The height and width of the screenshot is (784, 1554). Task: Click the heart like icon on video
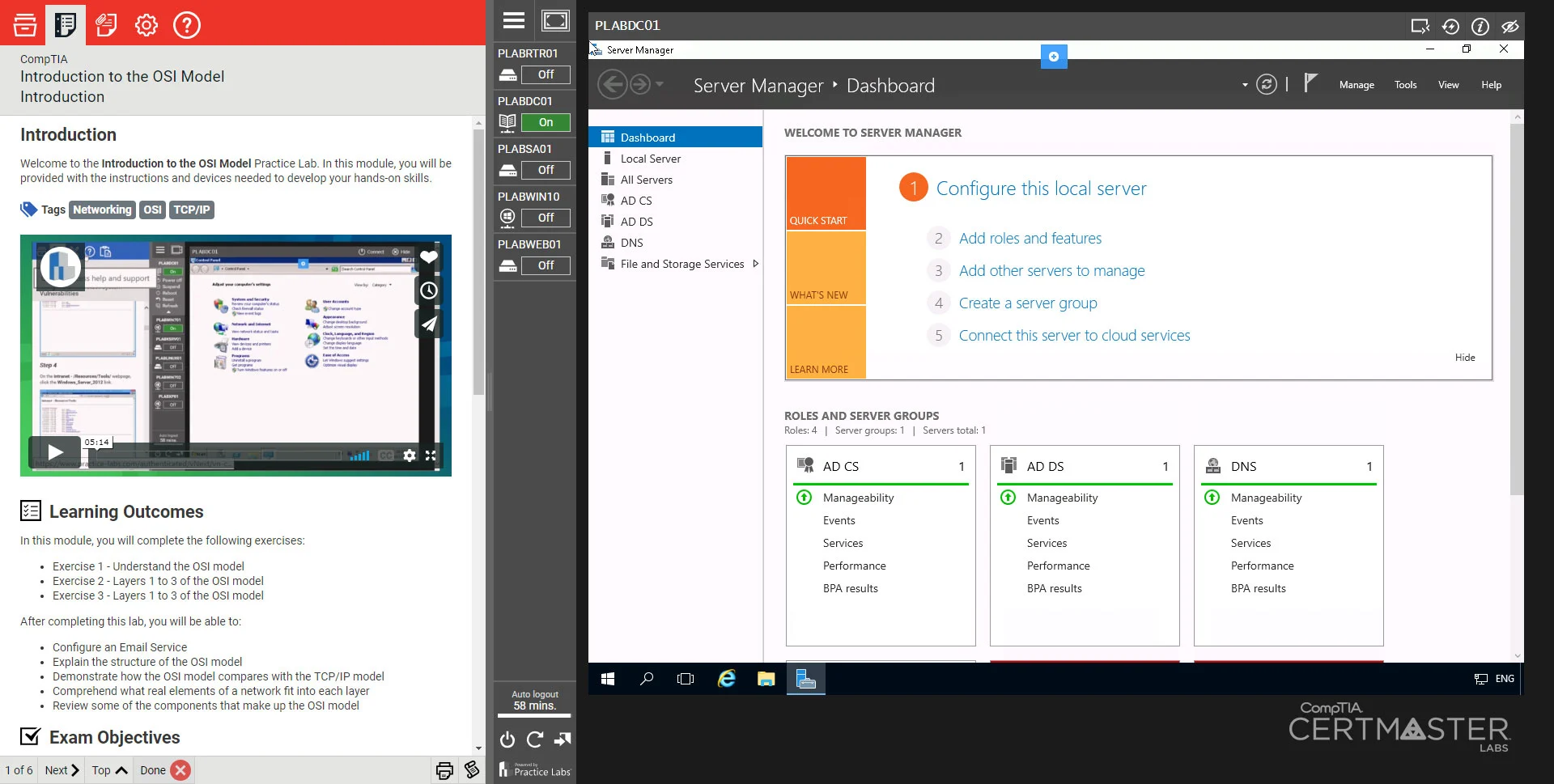pos(429,256)
